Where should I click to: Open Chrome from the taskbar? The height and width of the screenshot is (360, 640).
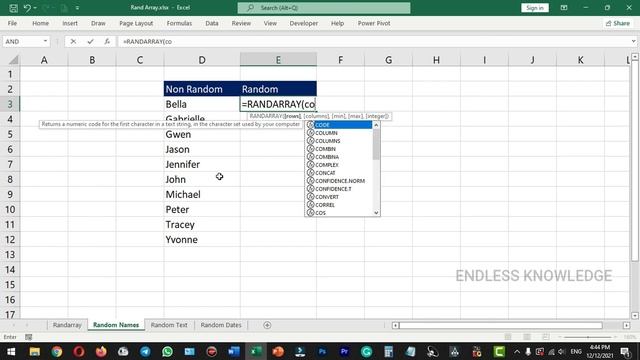pos(57,351)
